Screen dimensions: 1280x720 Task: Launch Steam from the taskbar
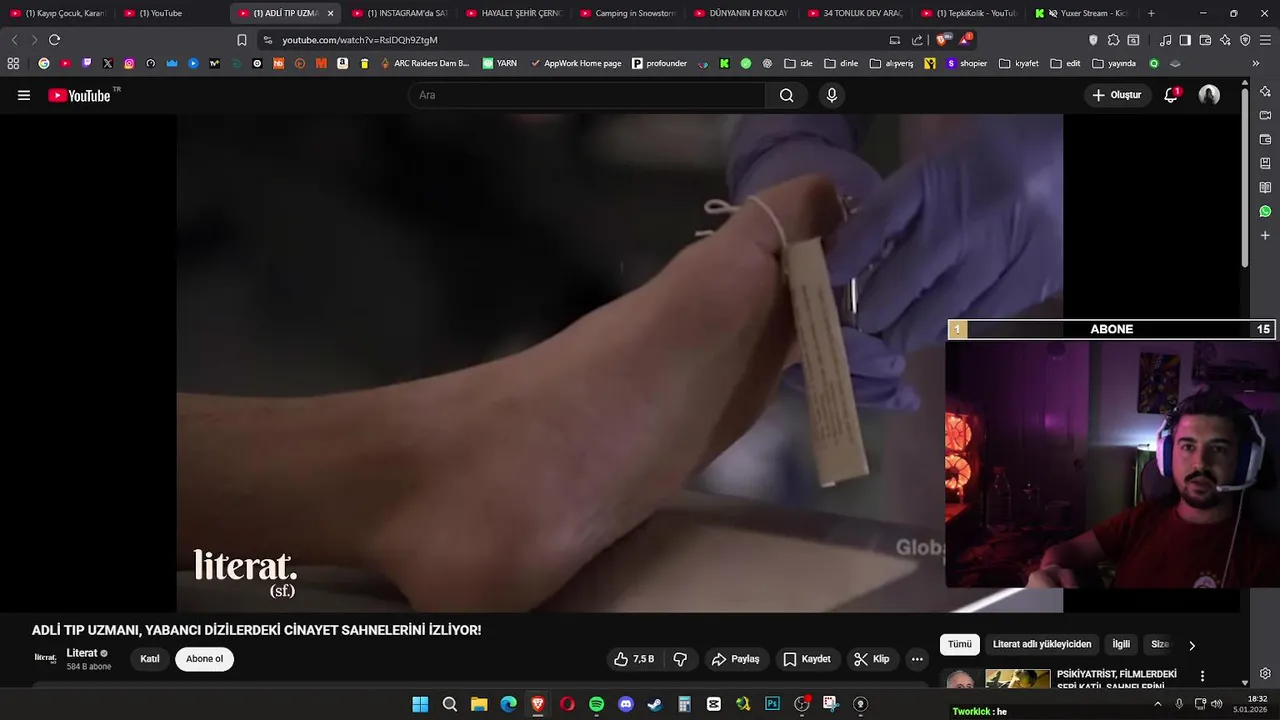point(655,704)
